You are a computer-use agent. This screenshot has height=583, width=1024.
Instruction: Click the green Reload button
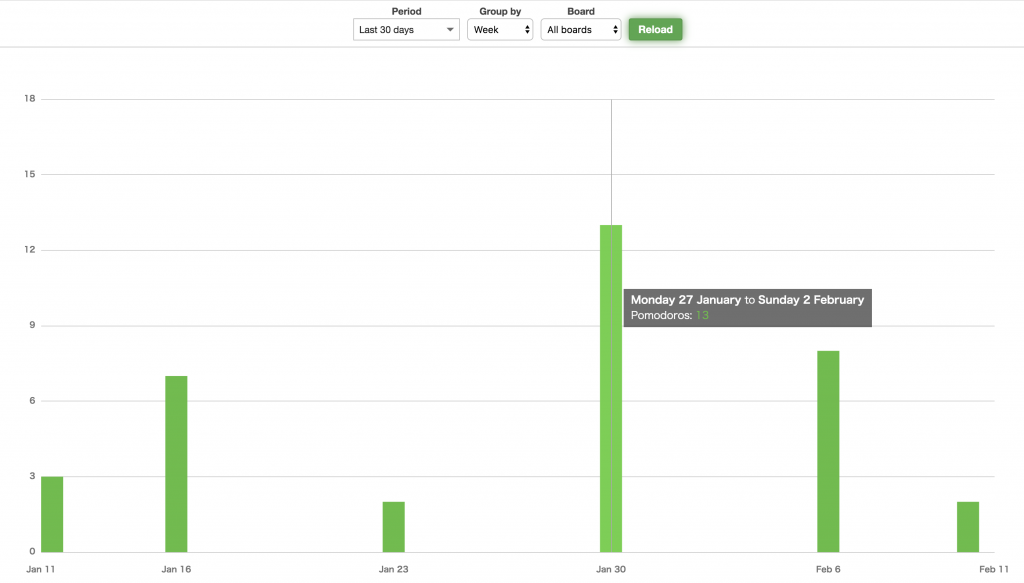(x=655, y=29)
